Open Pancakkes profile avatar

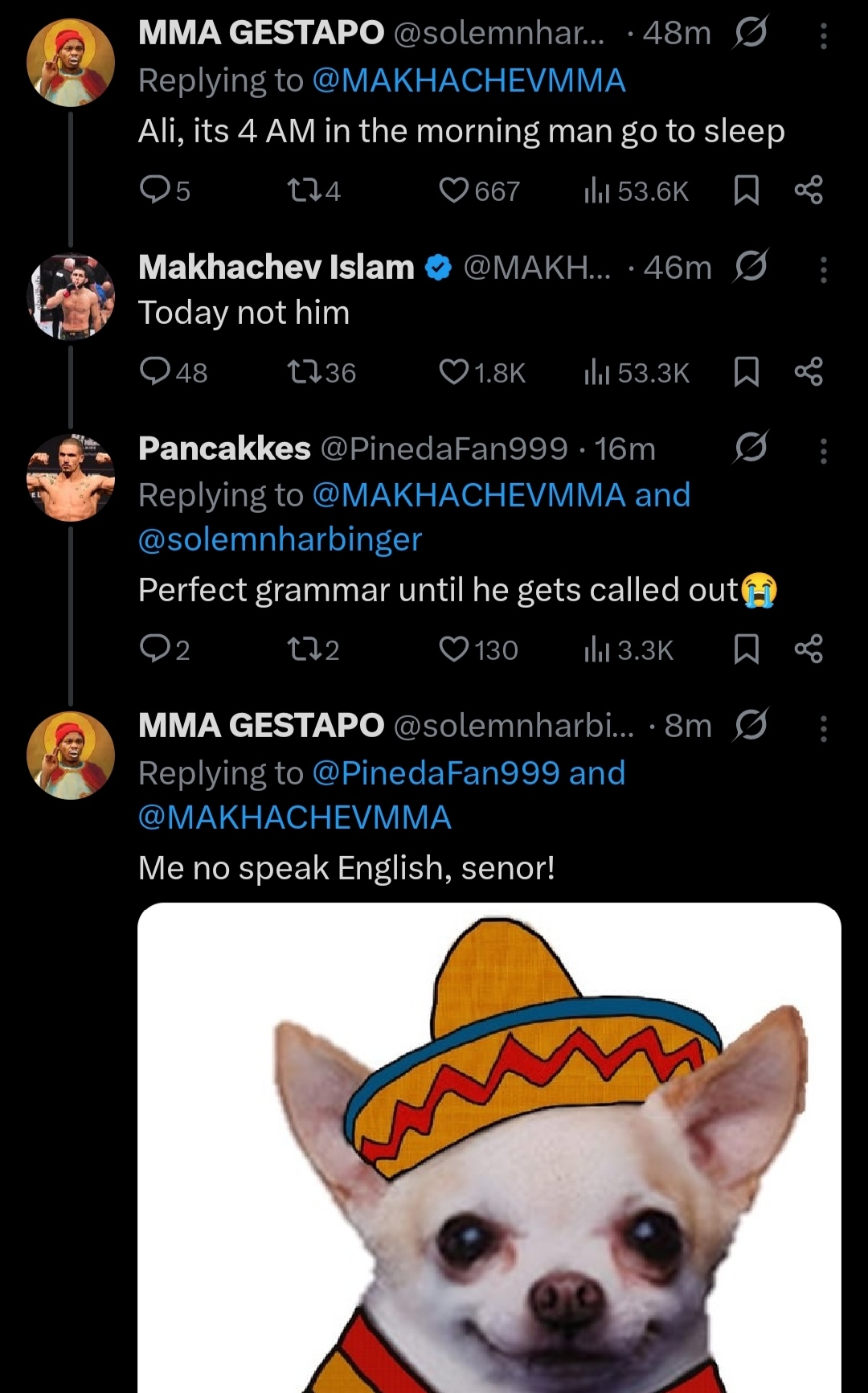coord(71,477)
